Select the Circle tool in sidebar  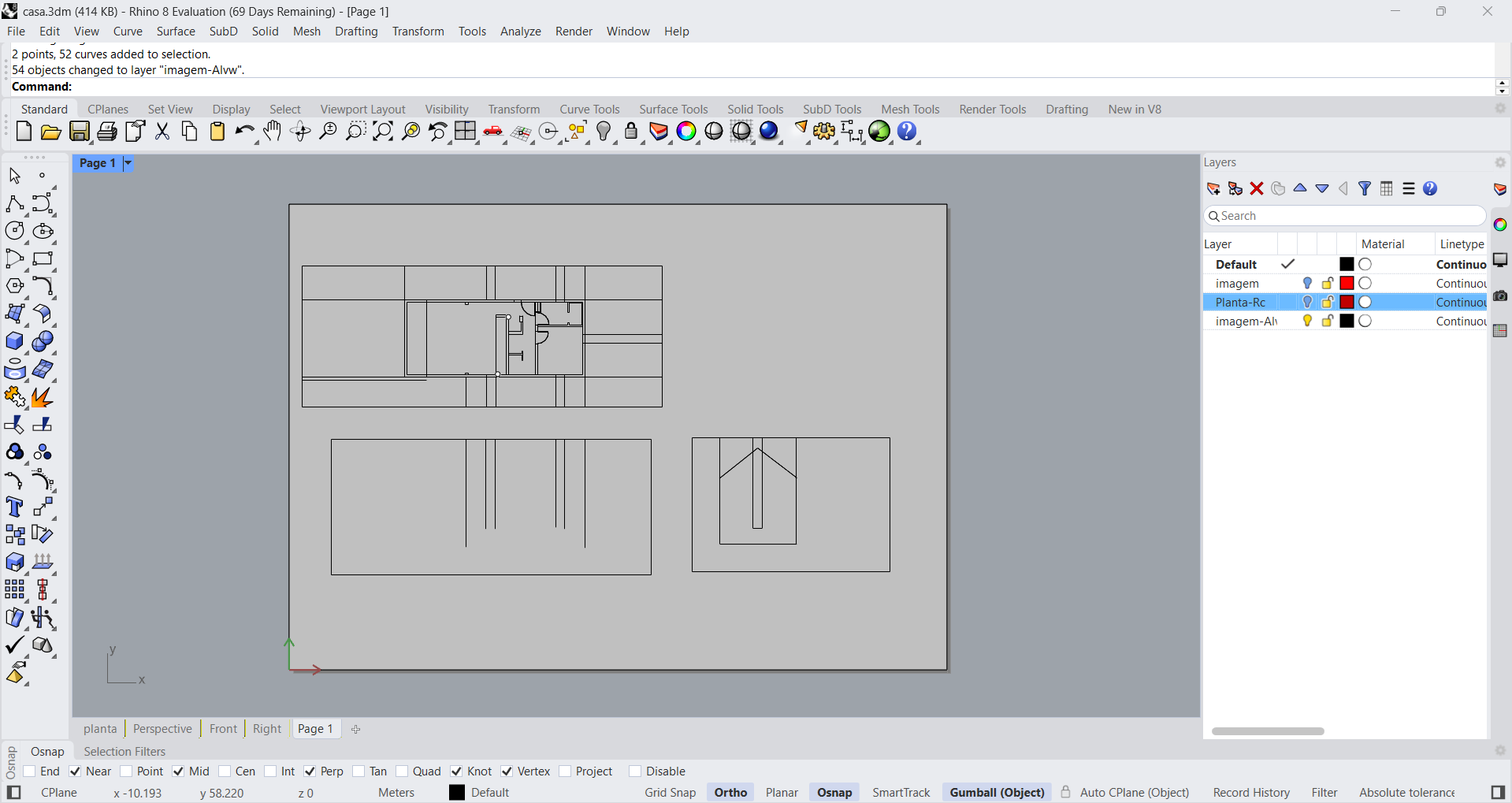[14, 231]
